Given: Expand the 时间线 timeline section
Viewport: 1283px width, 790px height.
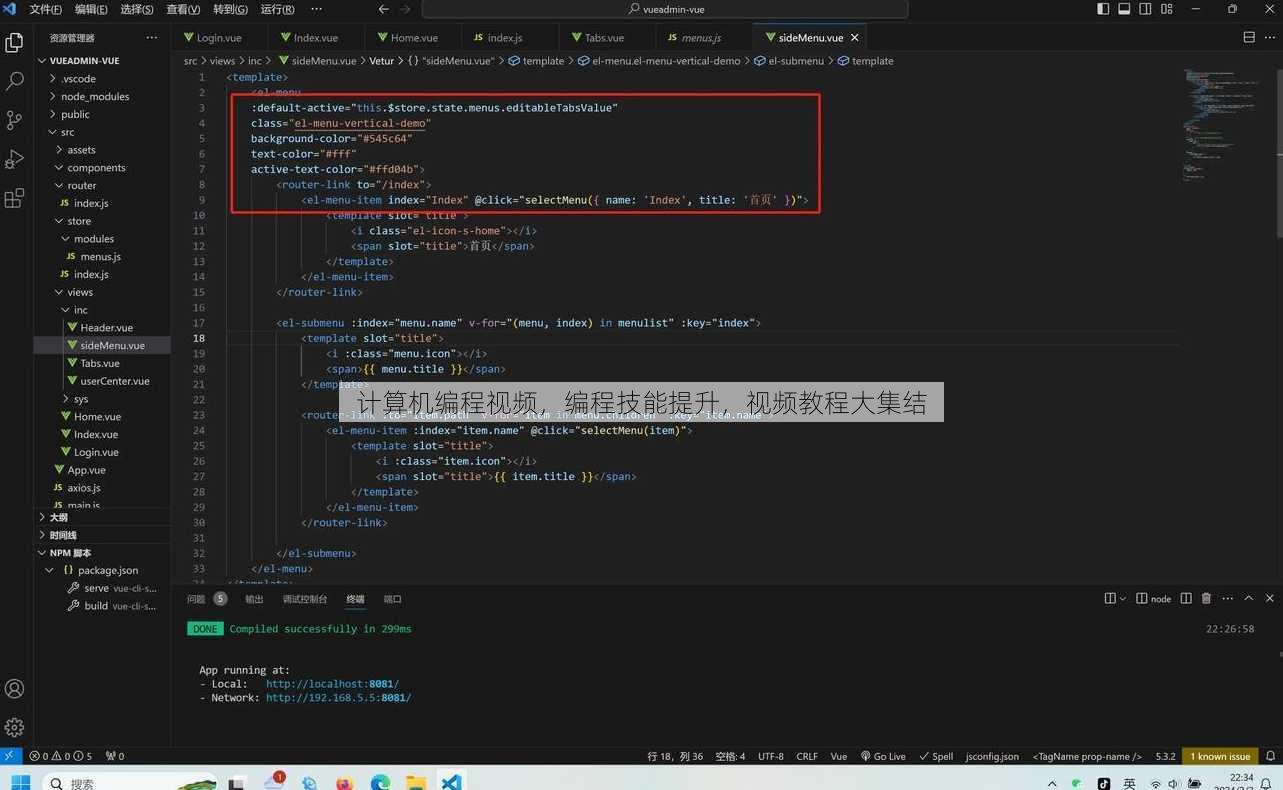Looking at the screenshot, I should tap(63, 535).
